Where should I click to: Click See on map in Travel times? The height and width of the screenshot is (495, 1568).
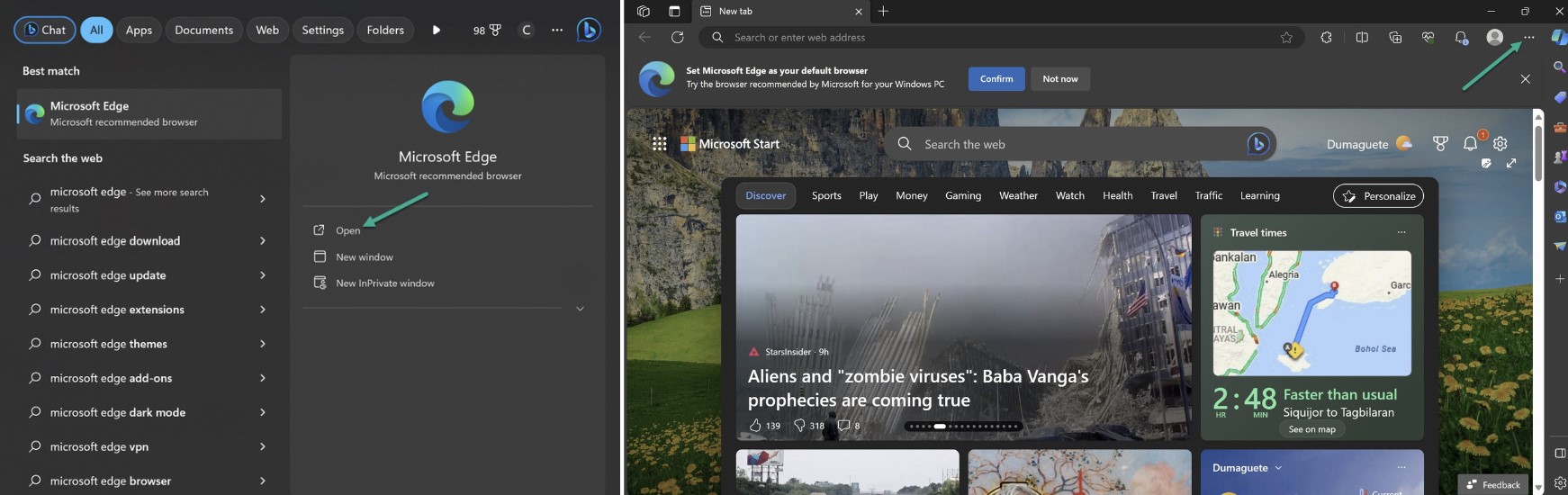coord(1311,429)
